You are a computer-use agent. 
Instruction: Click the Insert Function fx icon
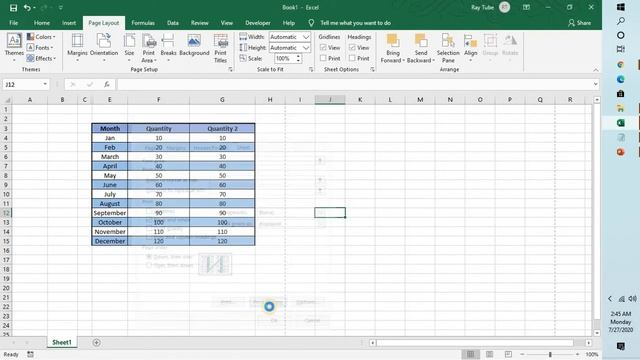pos(107,84)
